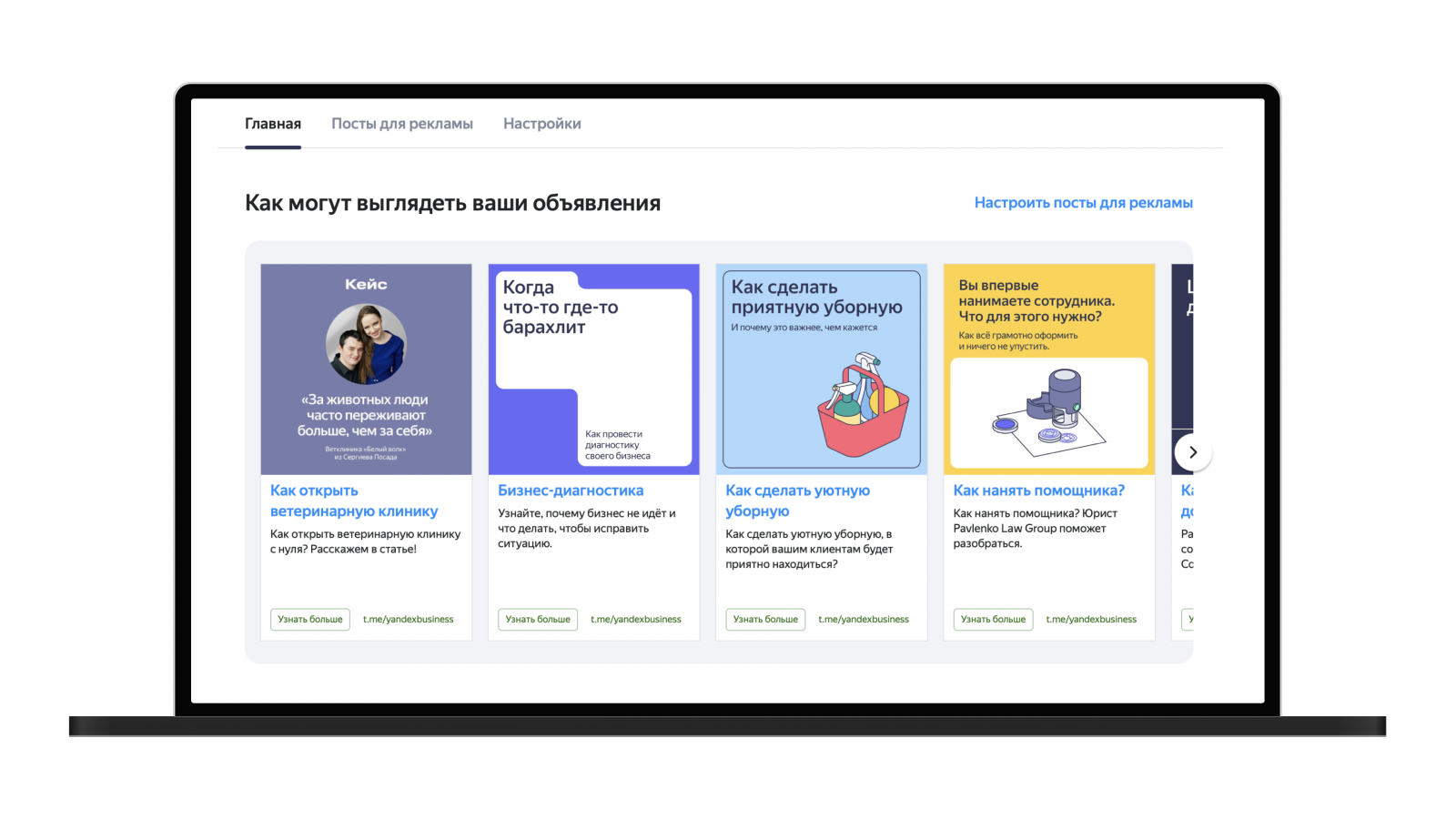Open the Посты для рекламы tab
1456x819 pixels.
pos(402,124)
